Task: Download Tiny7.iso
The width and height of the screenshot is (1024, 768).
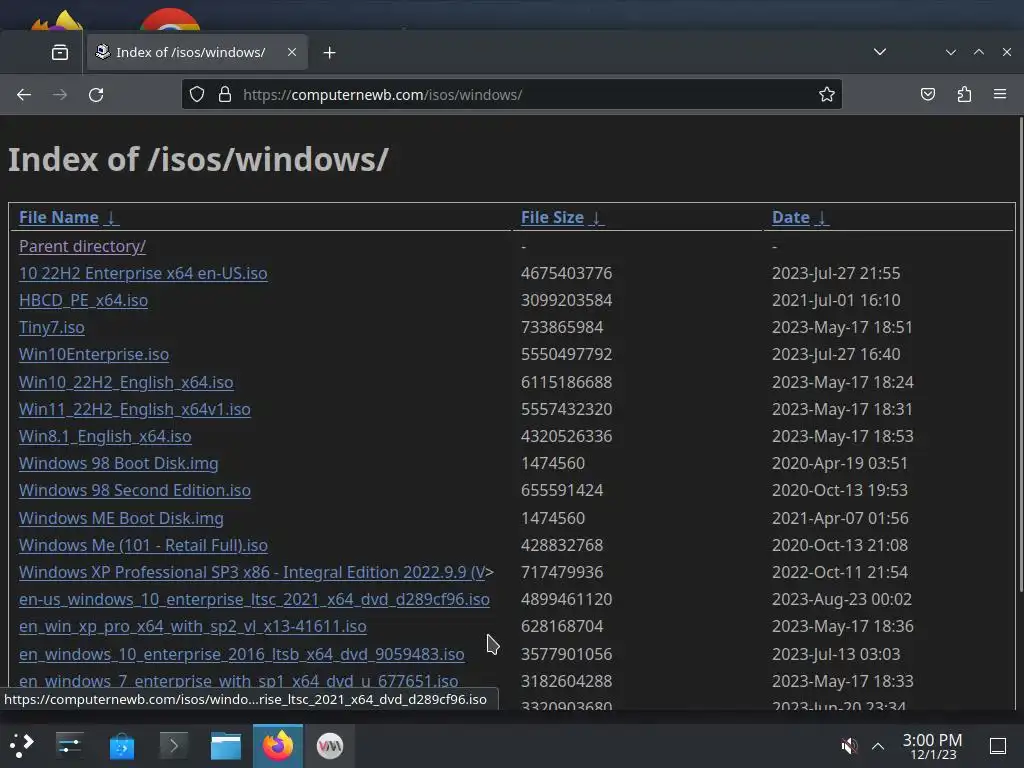Action: point(52,327)
